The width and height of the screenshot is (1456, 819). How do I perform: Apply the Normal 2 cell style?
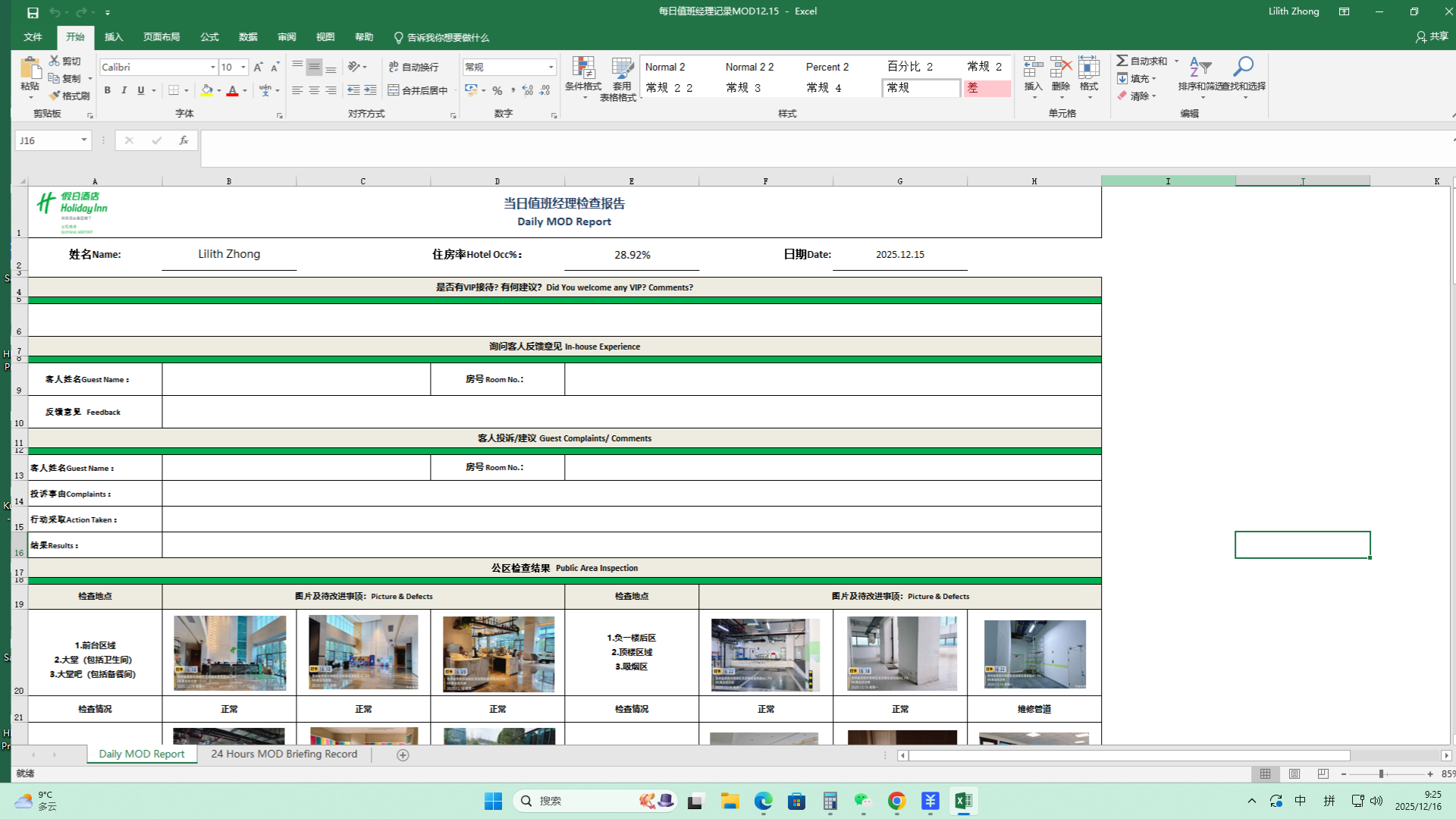[x=665, y=67]
